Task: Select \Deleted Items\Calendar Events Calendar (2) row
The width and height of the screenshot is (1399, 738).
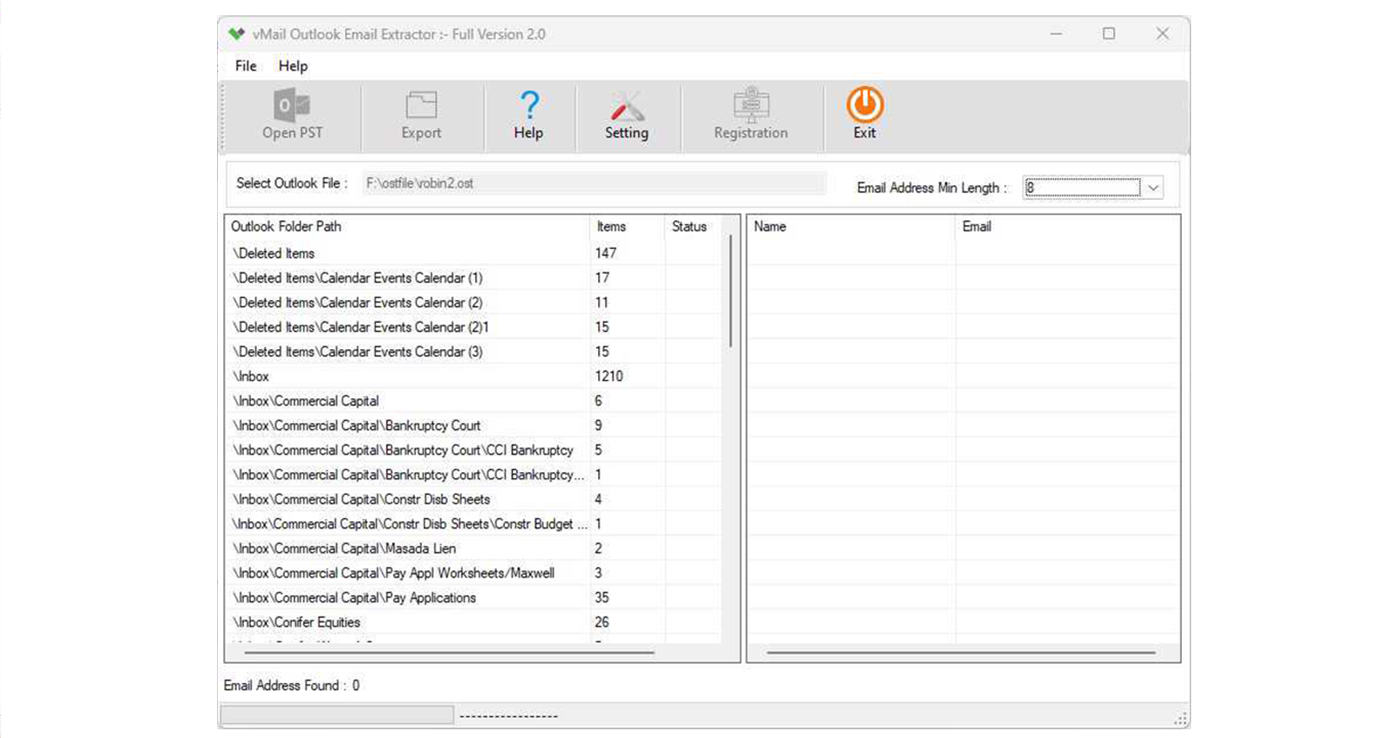Action: pos(473,302)
